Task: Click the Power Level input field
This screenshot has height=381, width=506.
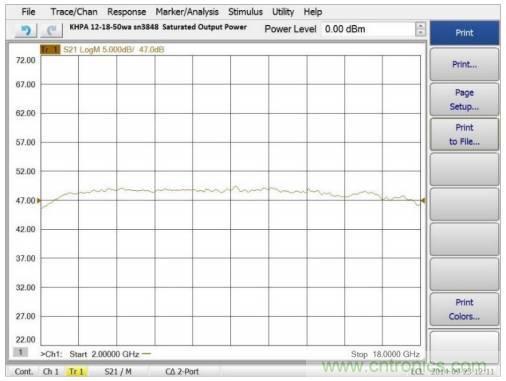Action: click(368, 29)
